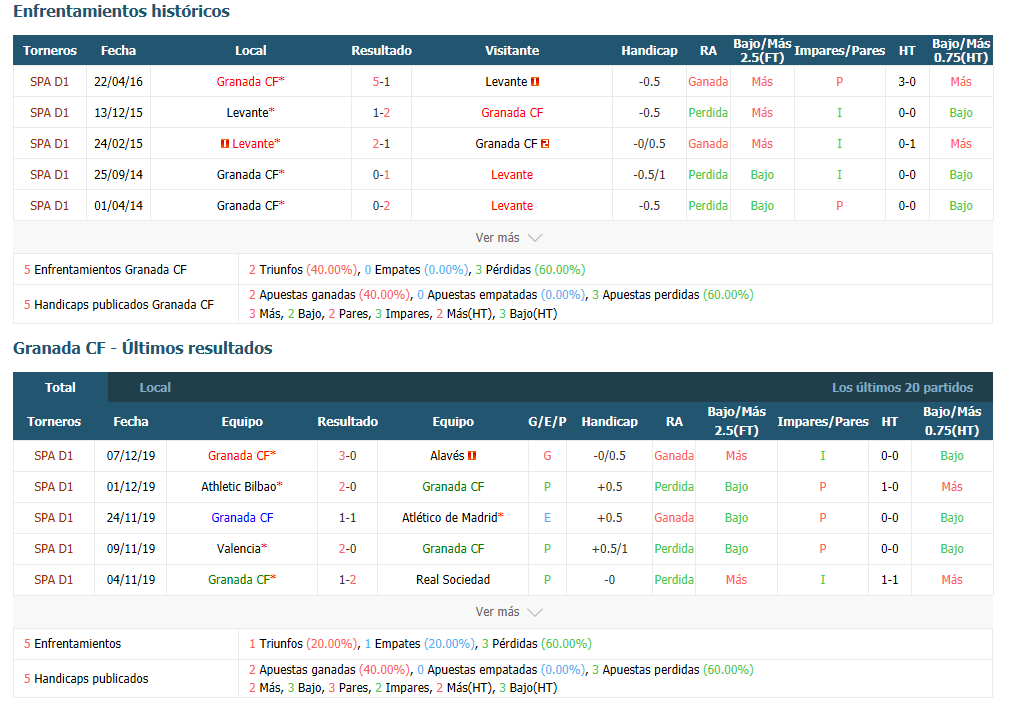The height and width of the screenshot is (711, 1019).
Task: Click E result marker on 24/11/19
Action: click(x=547, y=518)
